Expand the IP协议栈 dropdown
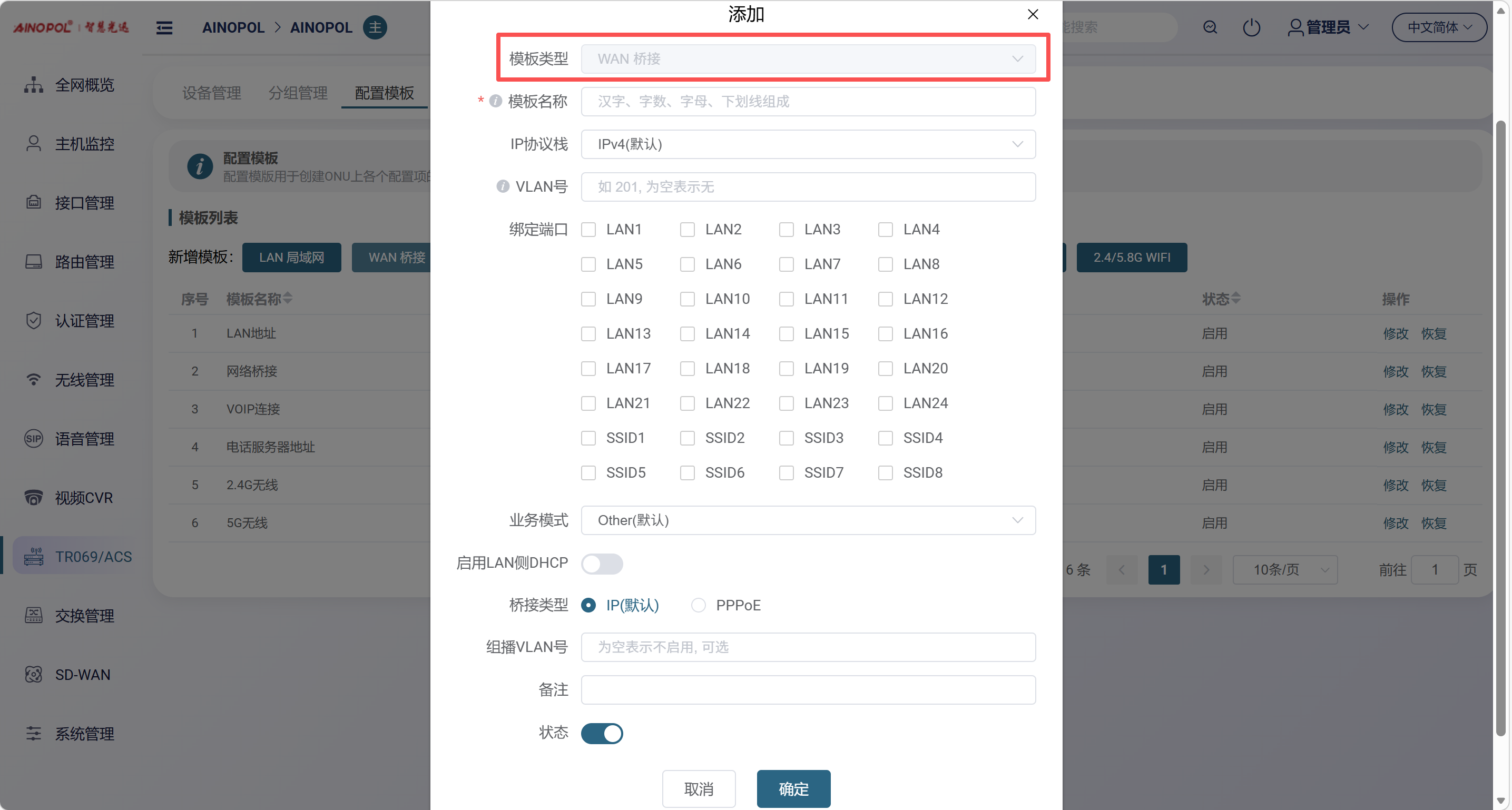This screenshot has width=1512, height=810. pyautogui.click(x=808, y=144)
